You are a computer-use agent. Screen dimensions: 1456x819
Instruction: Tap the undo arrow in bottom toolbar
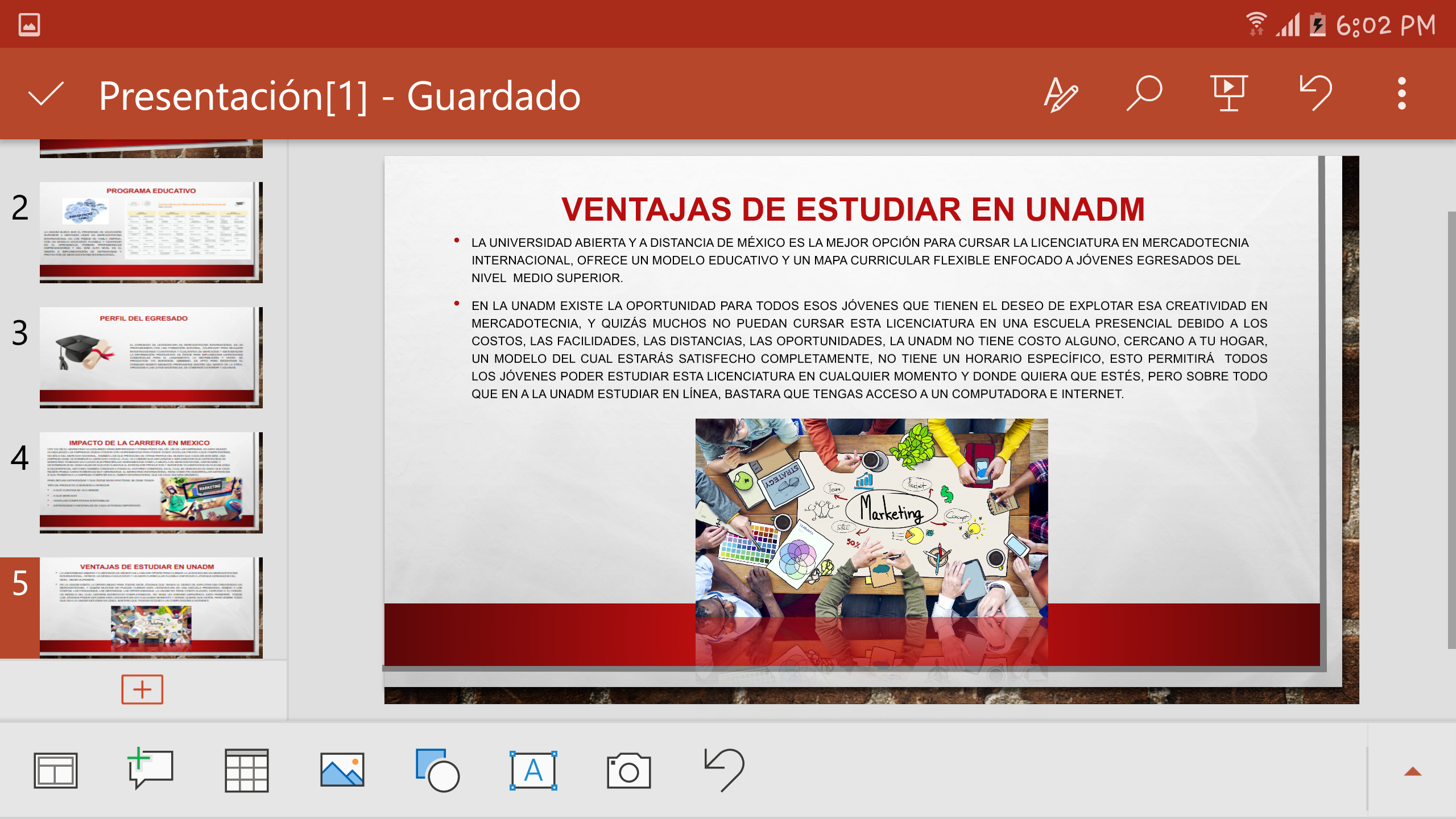(725, 770)
